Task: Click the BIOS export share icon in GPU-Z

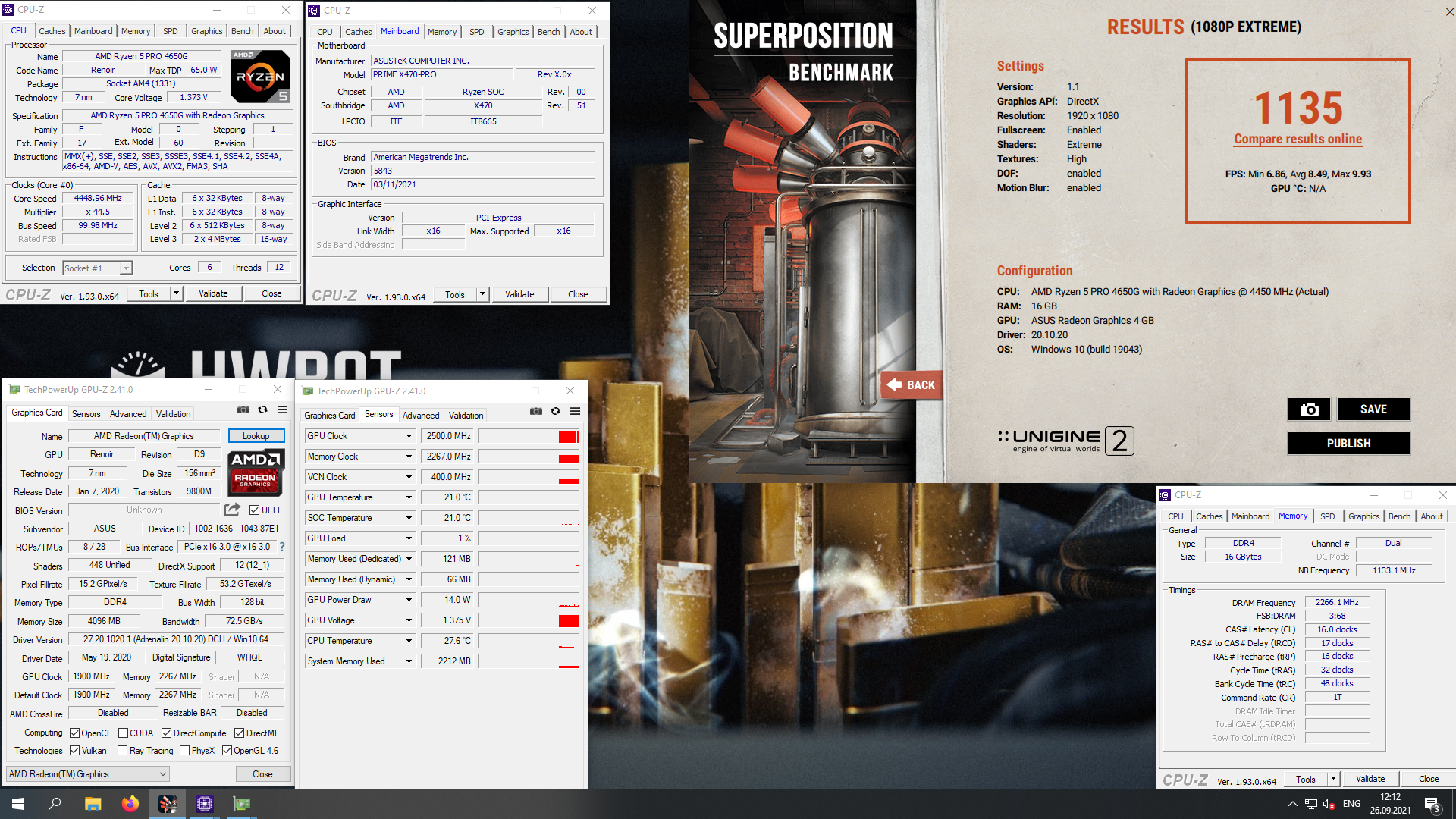Action: (x=233, y=510)
